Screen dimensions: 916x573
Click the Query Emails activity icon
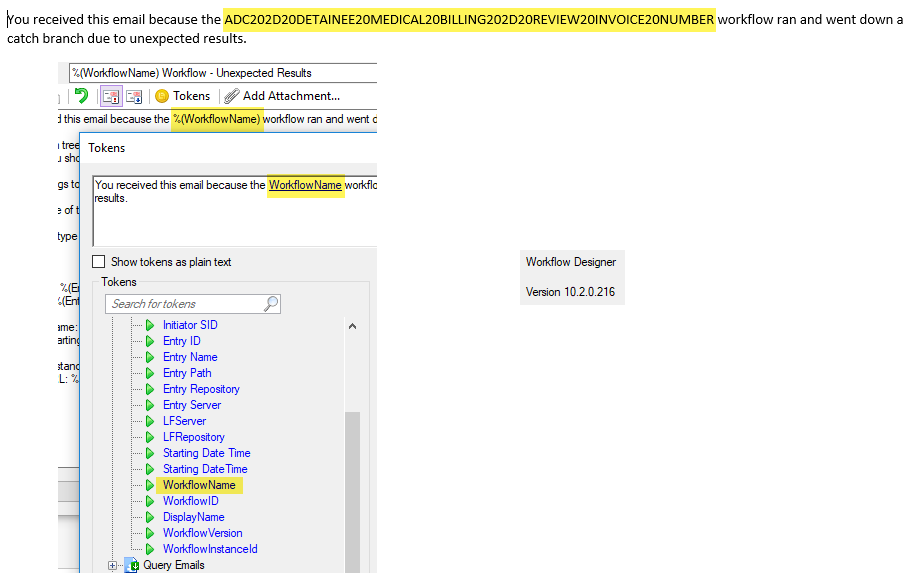[133, 565]
